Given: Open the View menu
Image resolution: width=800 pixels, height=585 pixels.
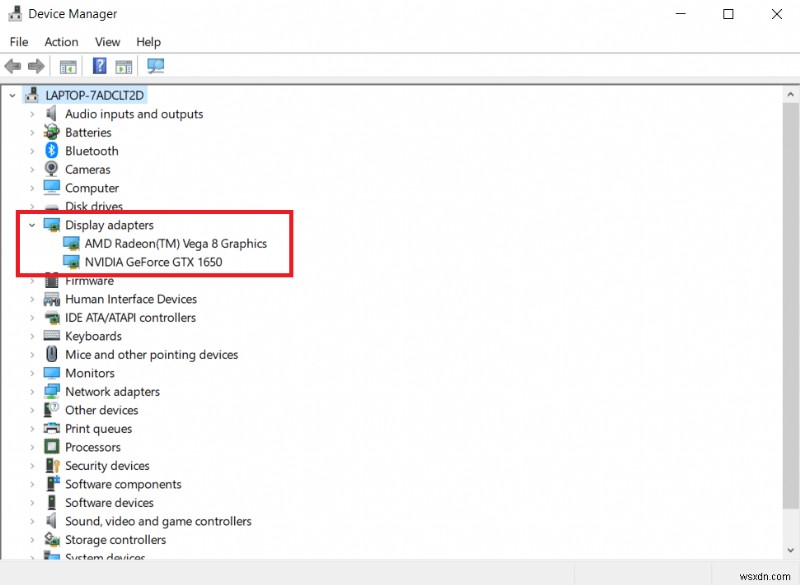Looking at the screenshot, I should (x=107, y=42).
